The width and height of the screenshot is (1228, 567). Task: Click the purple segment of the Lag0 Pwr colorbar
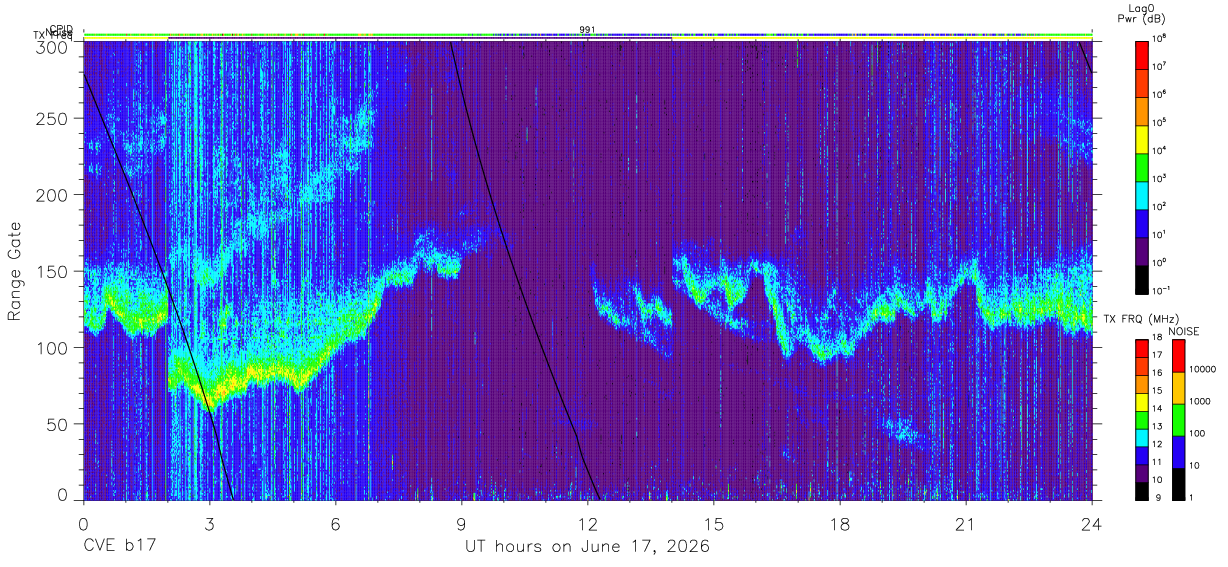click(1142, 250)
